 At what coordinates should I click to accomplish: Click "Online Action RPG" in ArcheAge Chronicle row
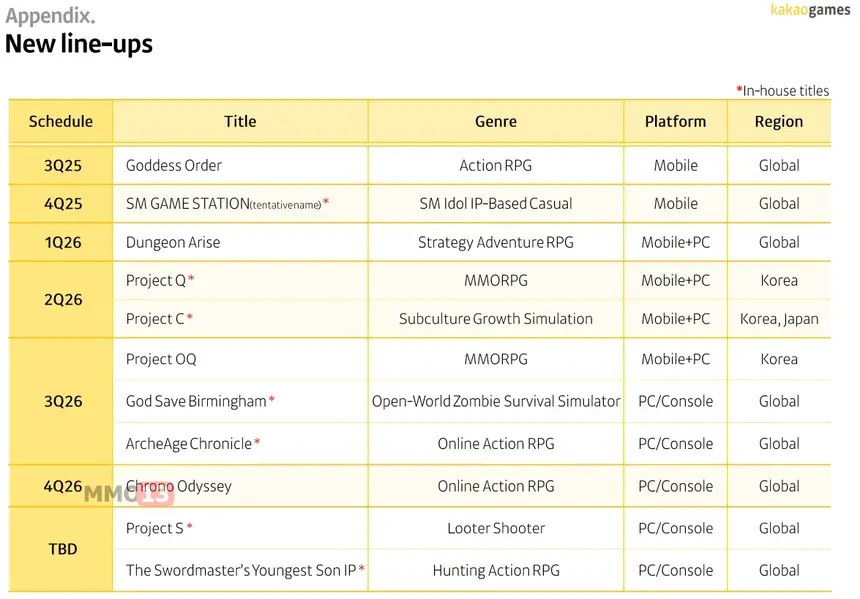496,444
